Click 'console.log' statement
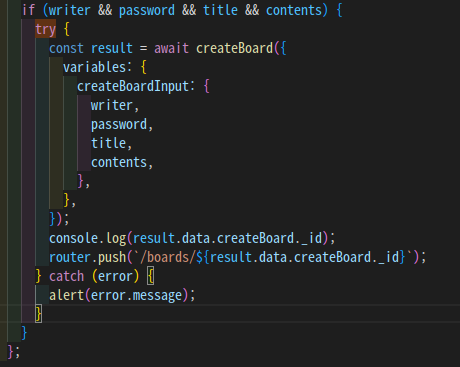This screenshot has width=460, height=367. click(x=87, y=238)
